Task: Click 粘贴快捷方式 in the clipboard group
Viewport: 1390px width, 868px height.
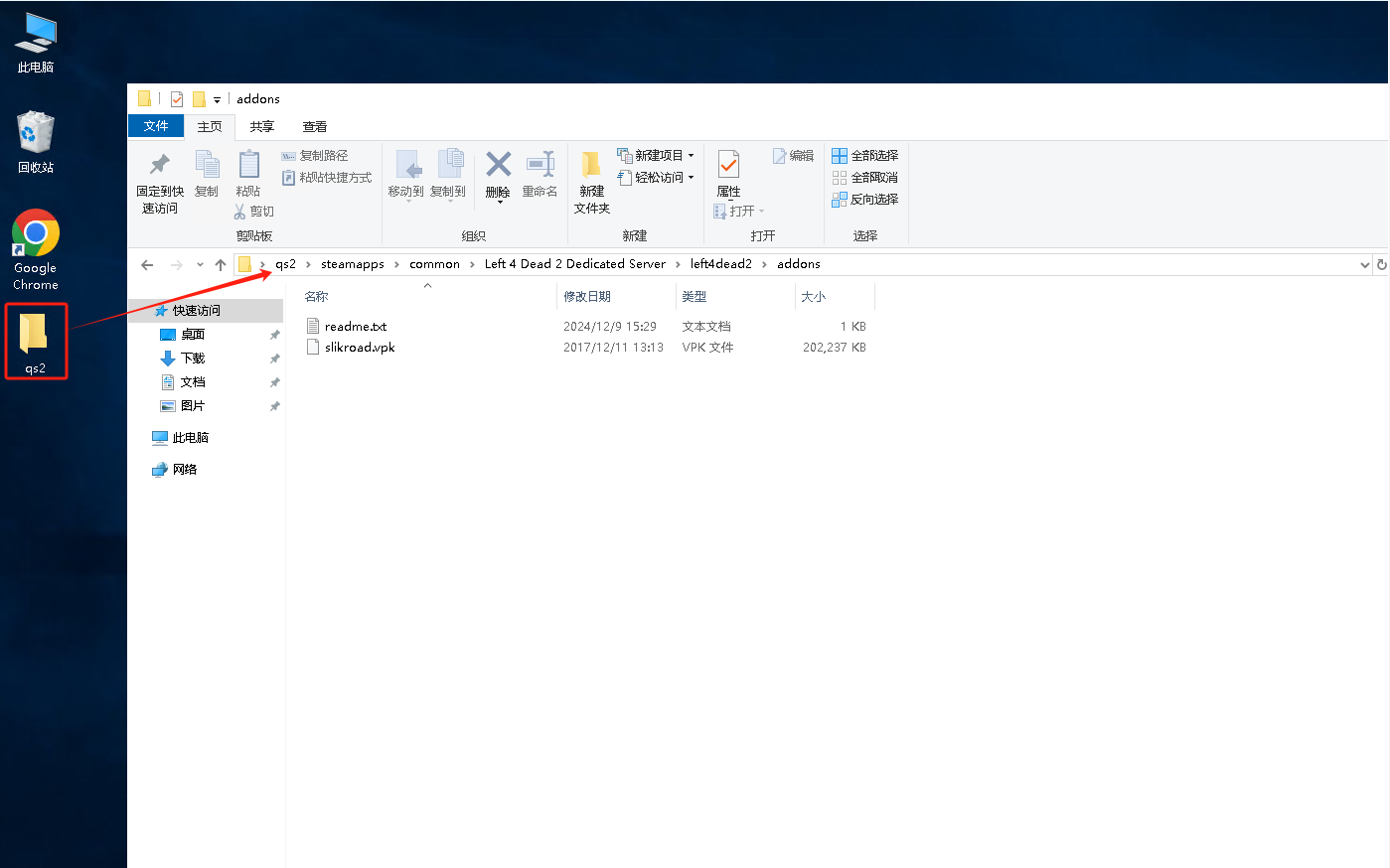Action: [x=327, y=178]
